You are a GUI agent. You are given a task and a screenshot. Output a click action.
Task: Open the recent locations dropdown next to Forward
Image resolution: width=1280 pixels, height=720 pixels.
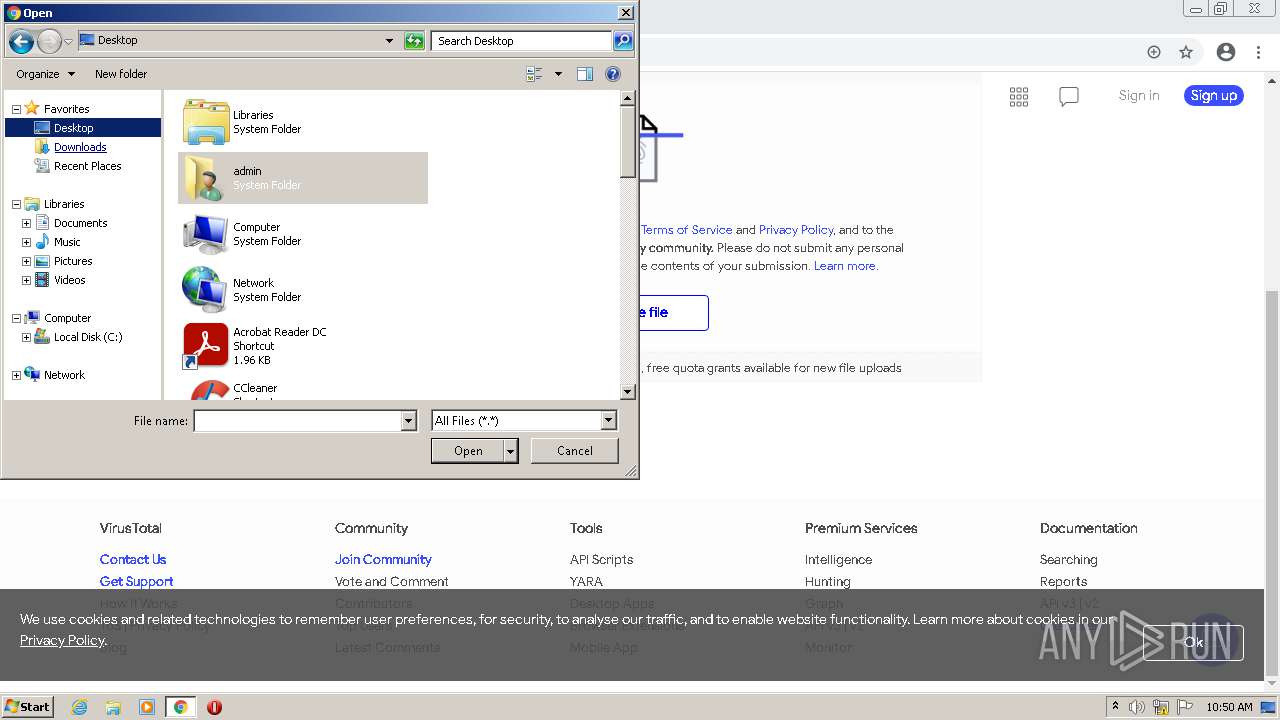point(68,41)
